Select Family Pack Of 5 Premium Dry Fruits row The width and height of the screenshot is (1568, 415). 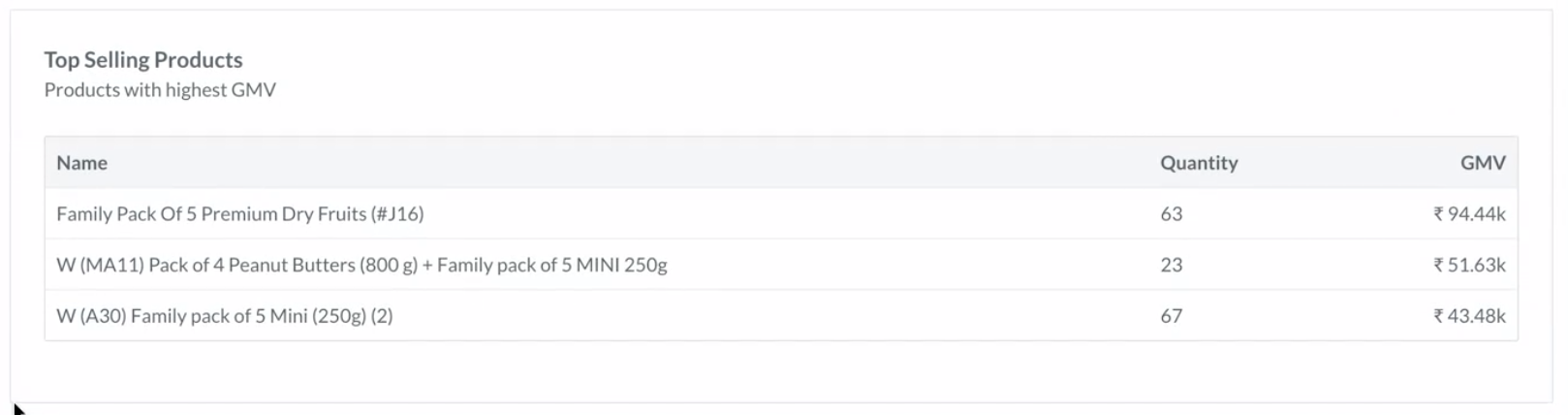[x=781, y=213]
